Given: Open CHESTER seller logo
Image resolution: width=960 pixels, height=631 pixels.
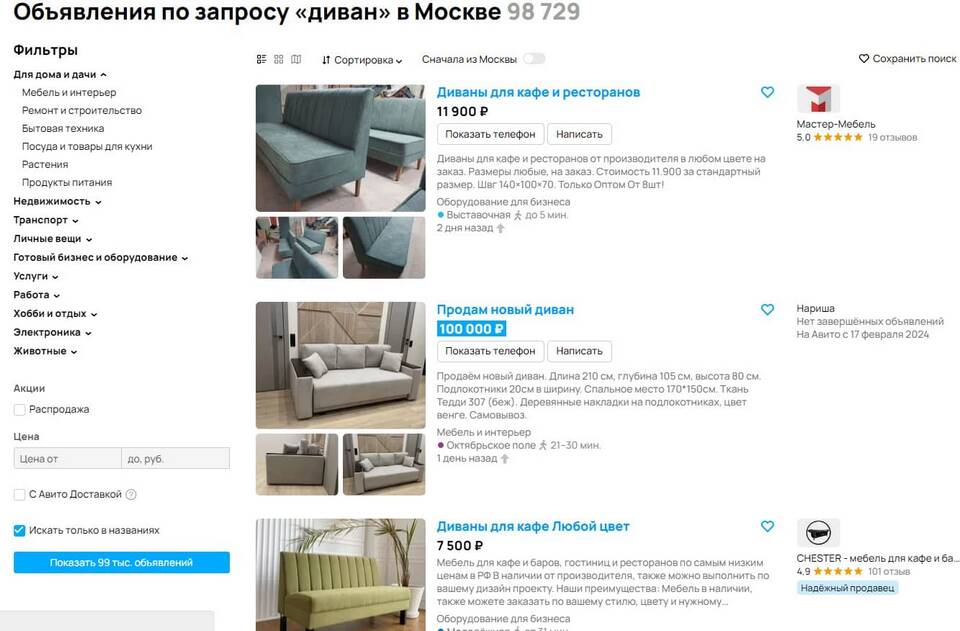Looking at the screenshot, I should [x=818, y=533].
